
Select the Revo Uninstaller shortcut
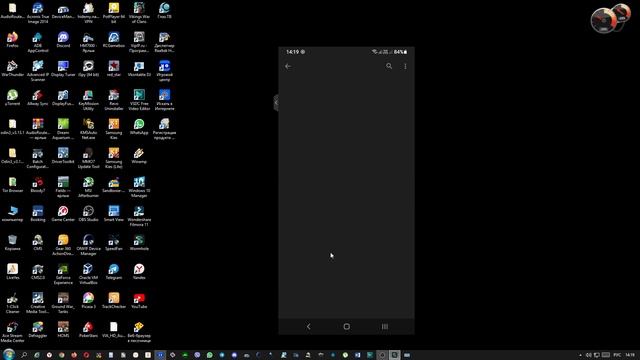click(x=114, y=100)
